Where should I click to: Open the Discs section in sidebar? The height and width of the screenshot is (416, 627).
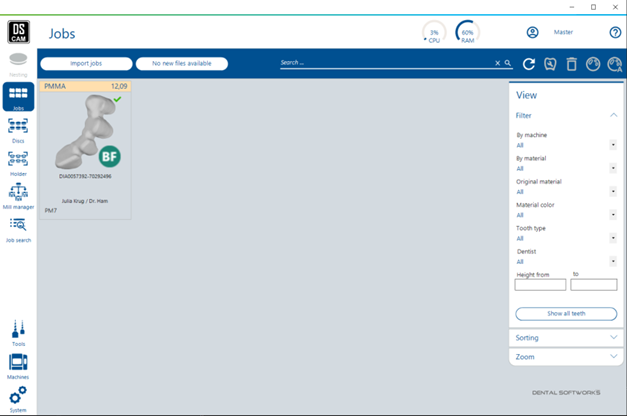(x=18, y=129)
